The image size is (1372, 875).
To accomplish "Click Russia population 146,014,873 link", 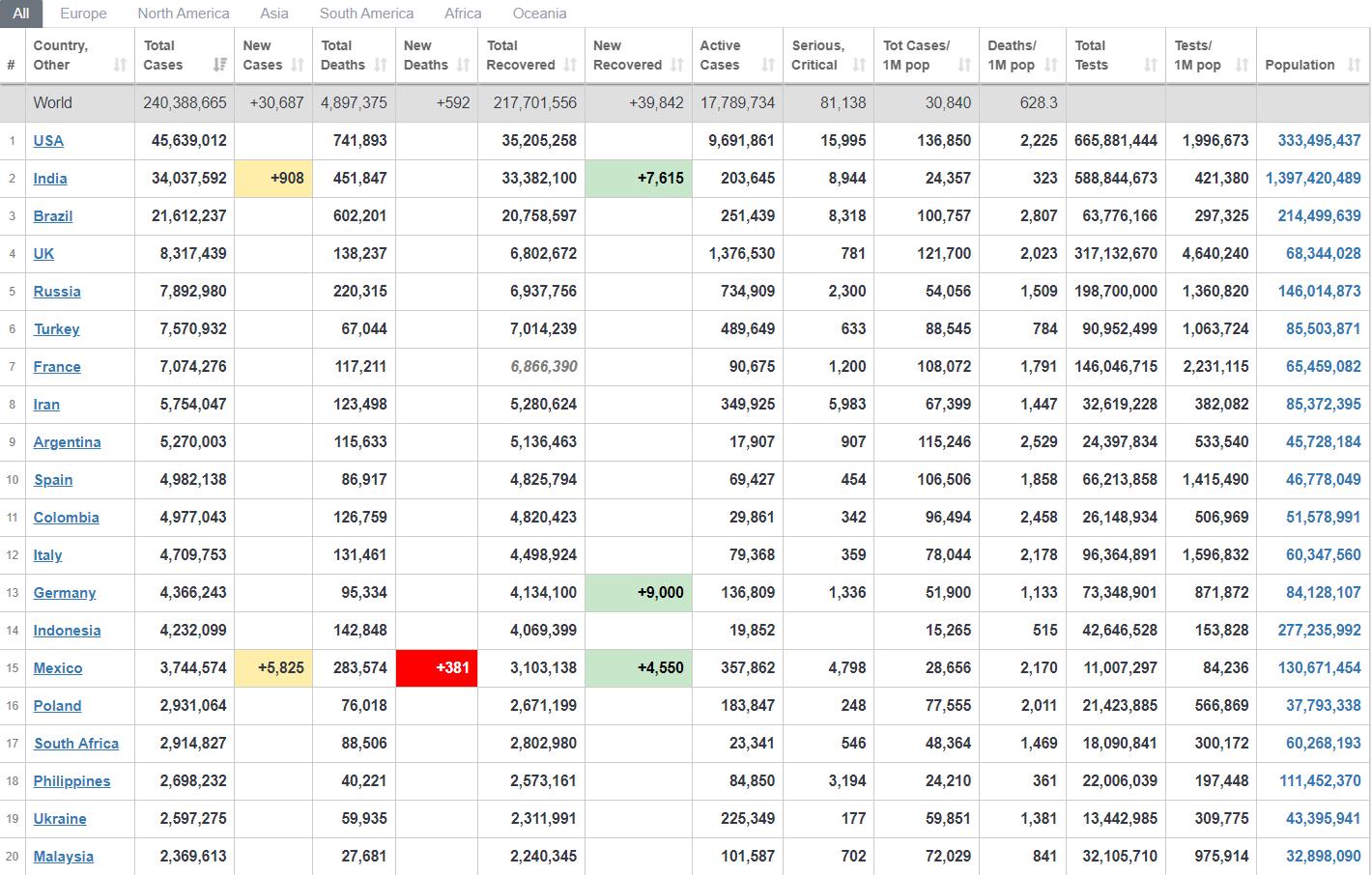I will (1319, 291).
